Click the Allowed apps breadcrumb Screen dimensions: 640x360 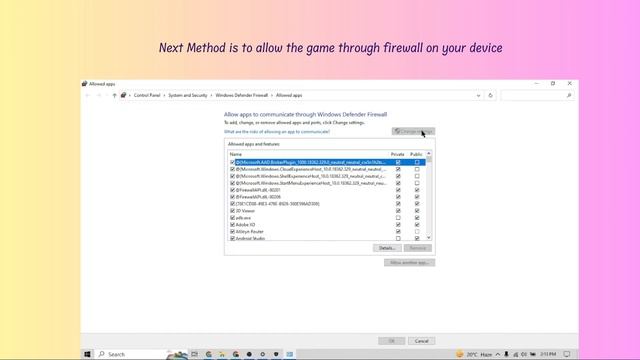pos(289,96)
